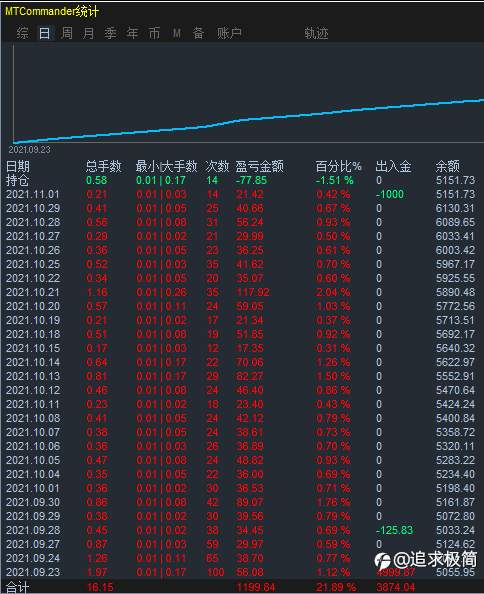Select the 2021.10.07 date row
This screenshot has width=484, height=594.
click(x=33, y=433)
